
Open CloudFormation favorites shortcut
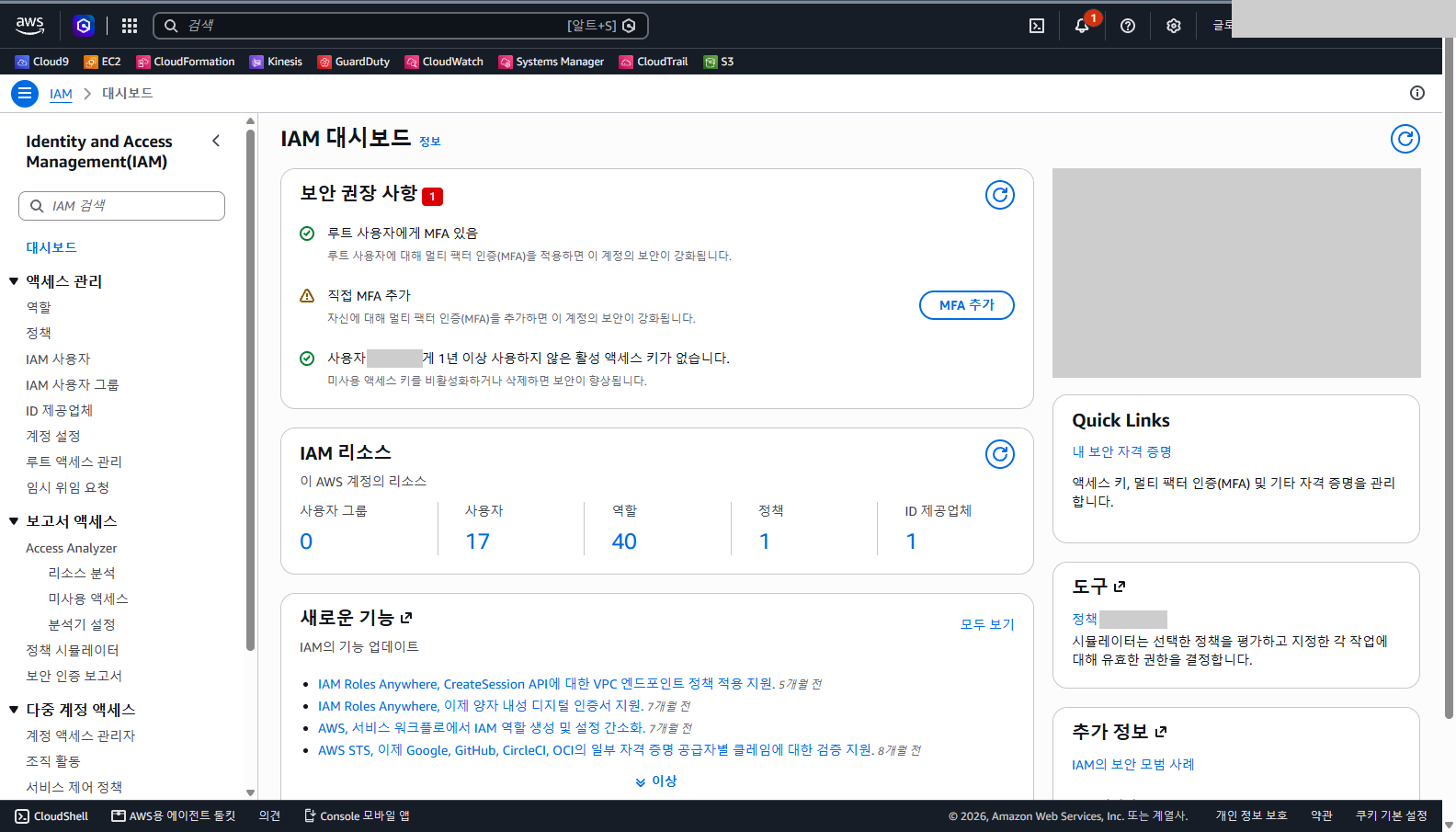186,62
